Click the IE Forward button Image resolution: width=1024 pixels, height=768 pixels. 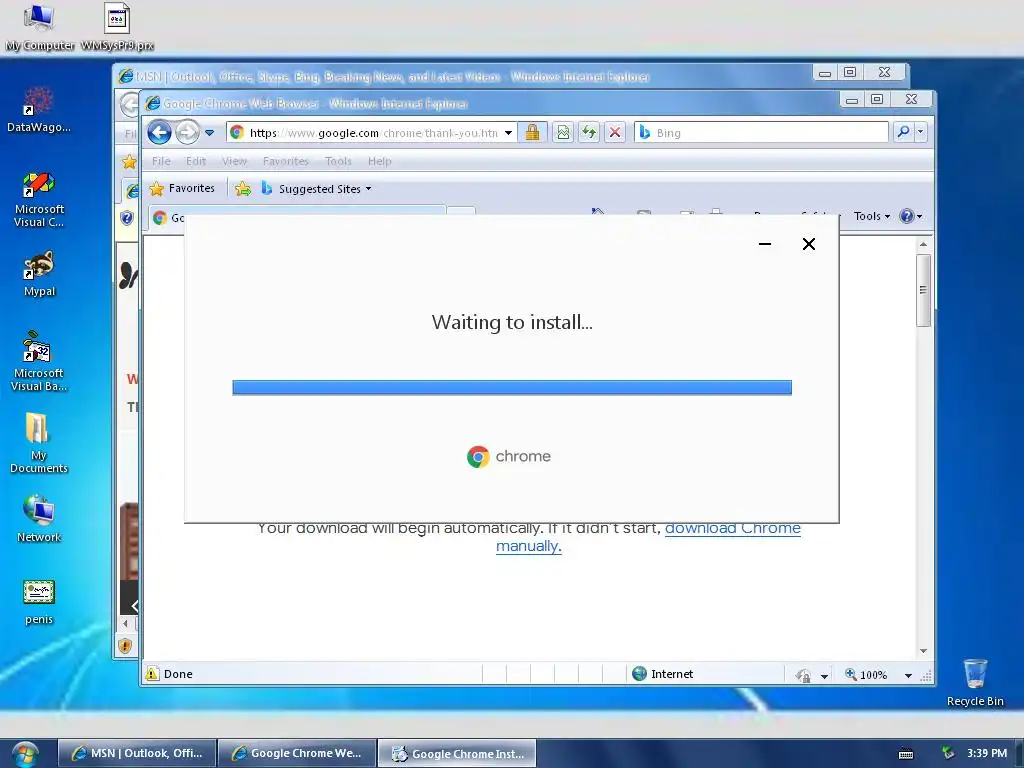187,133
